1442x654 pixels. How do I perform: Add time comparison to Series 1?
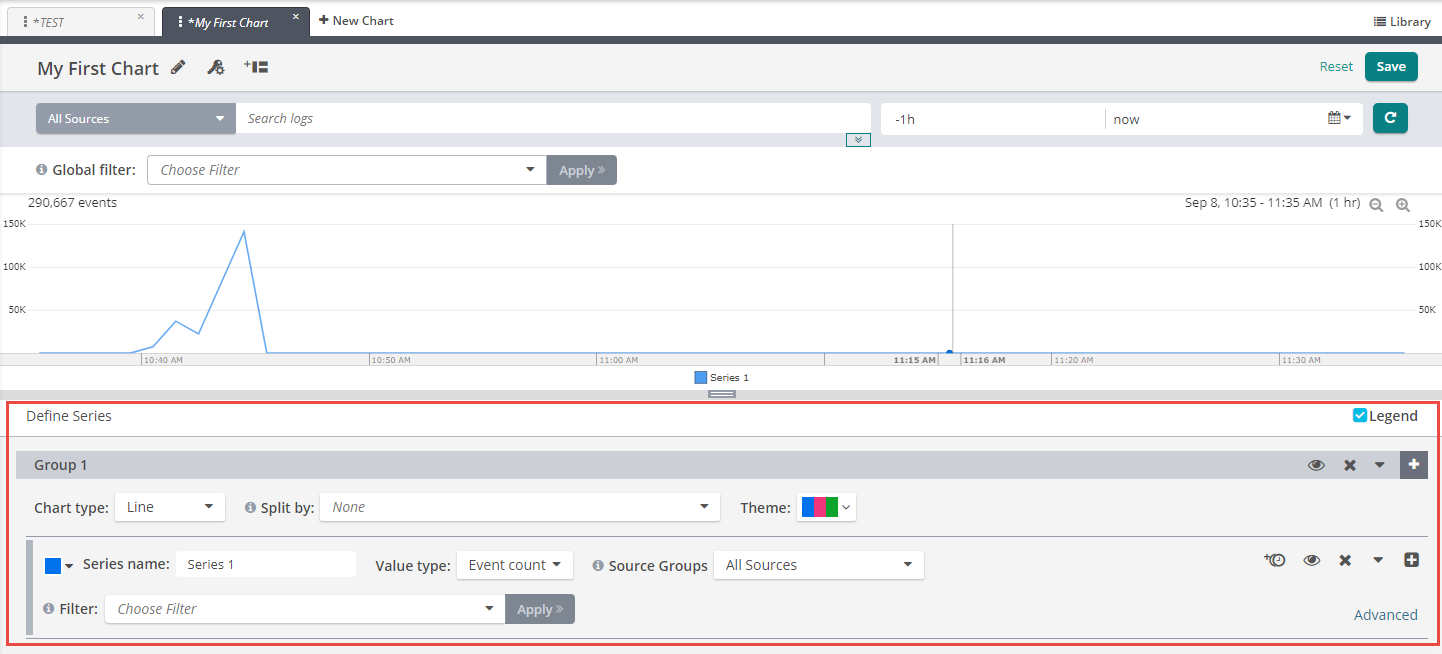pos(1274,560)
